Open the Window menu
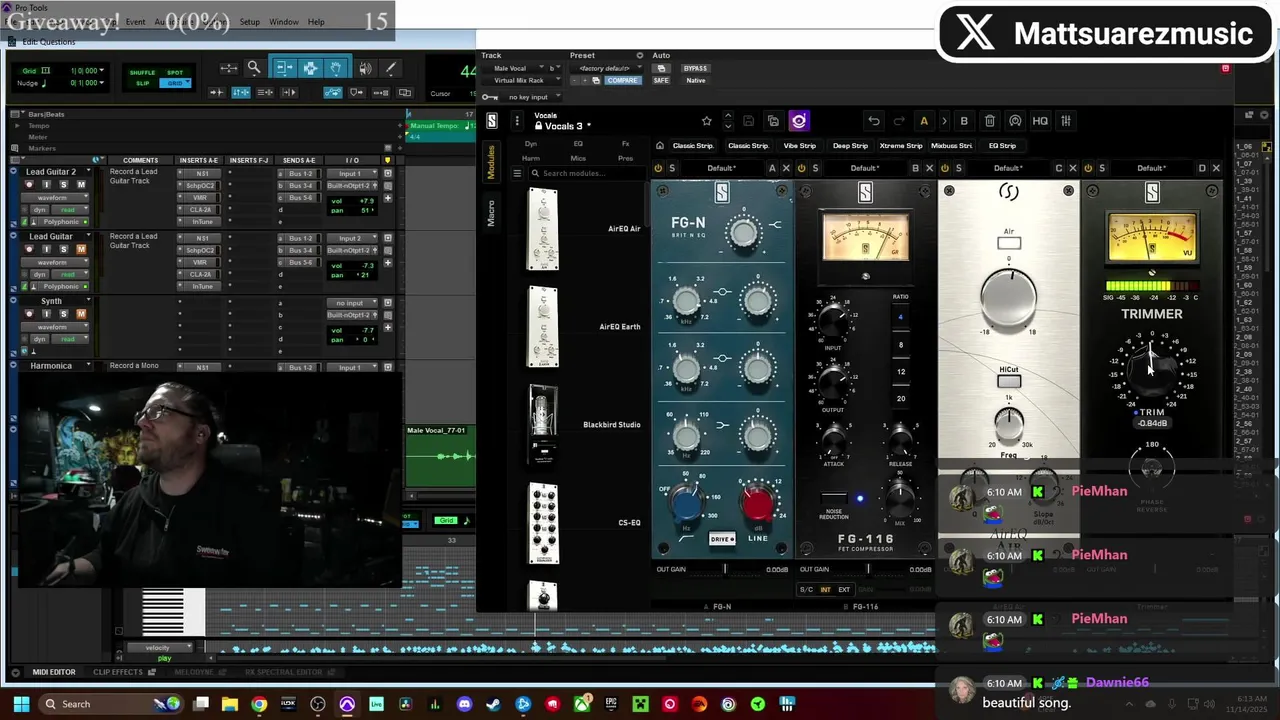The image size is (1280, 720). pos(284,22)
